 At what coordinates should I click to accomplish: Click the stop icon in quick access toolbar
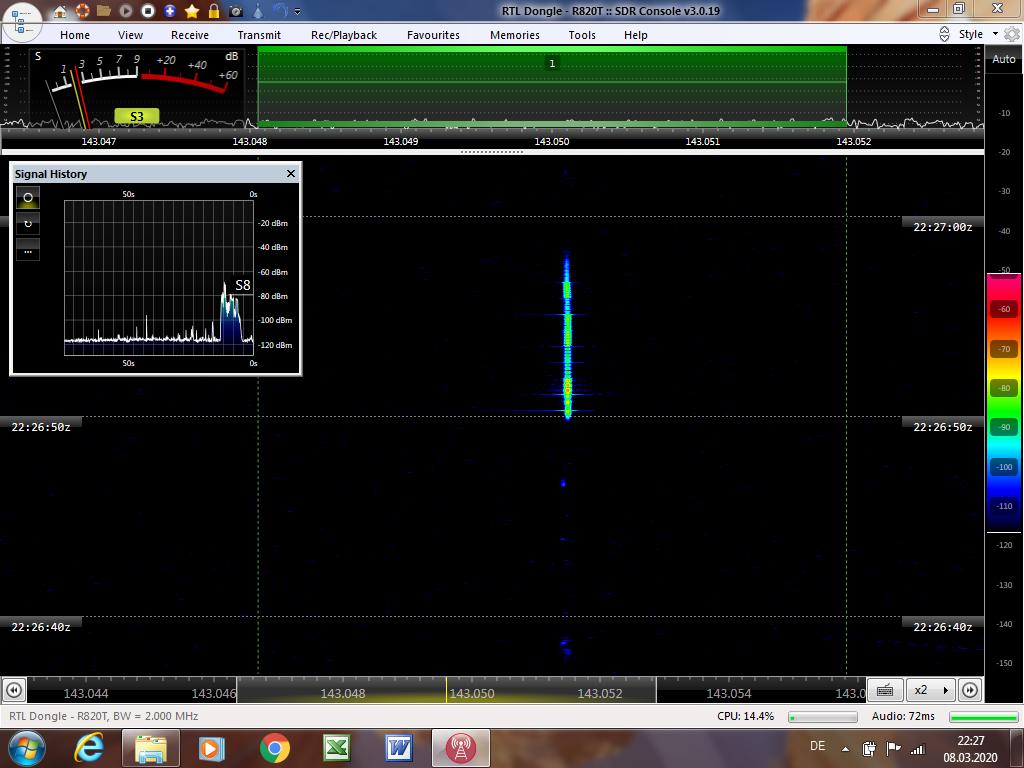coord(148,11)
